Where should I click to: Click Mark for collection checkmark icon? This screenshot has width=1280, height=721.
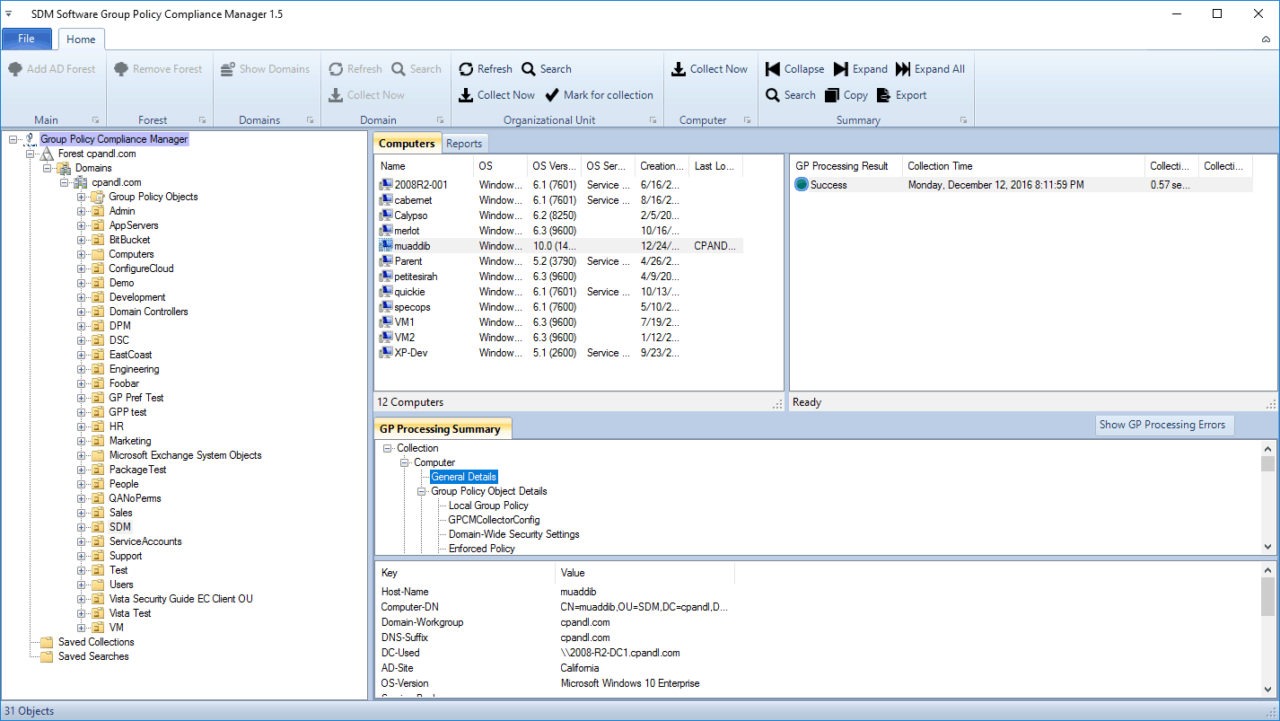(x=552, y=95)
